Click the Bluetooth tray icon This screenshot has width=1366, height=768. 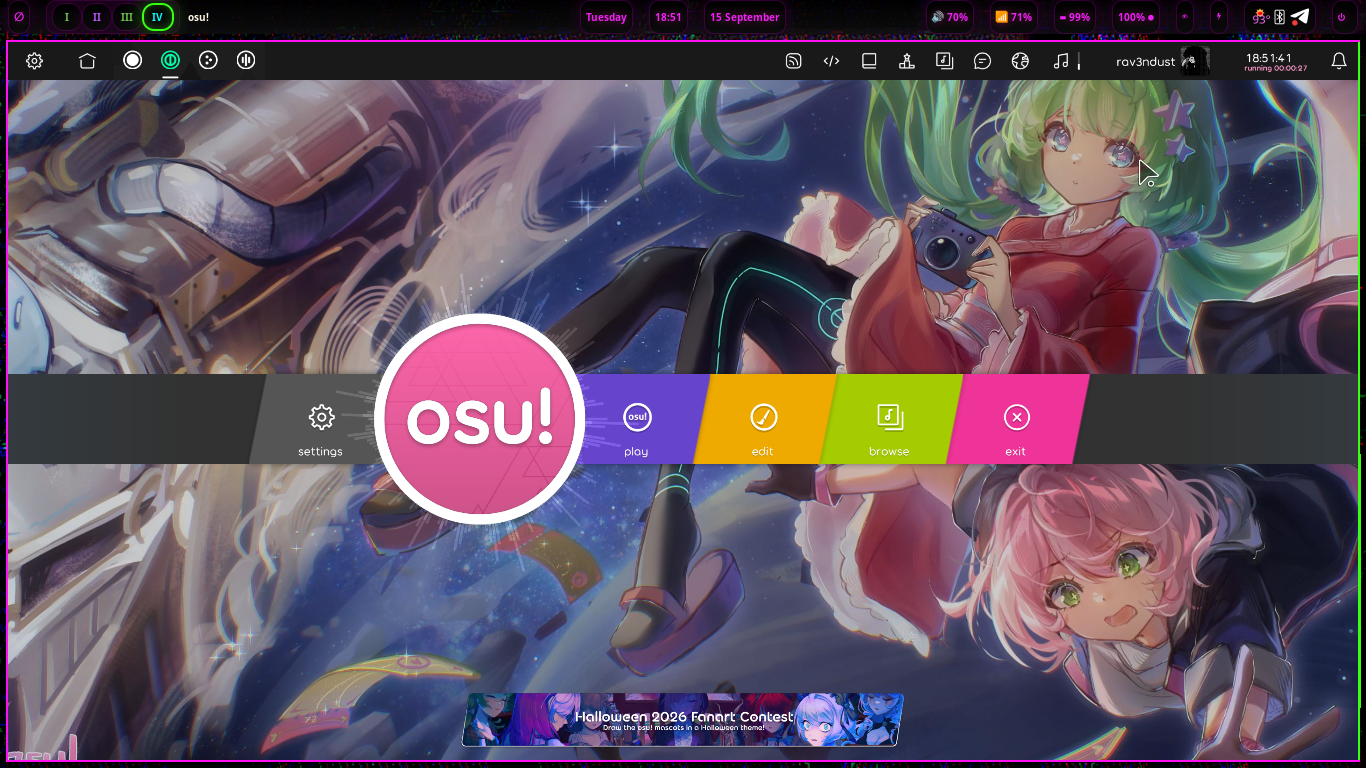[x=1279, y=17]
